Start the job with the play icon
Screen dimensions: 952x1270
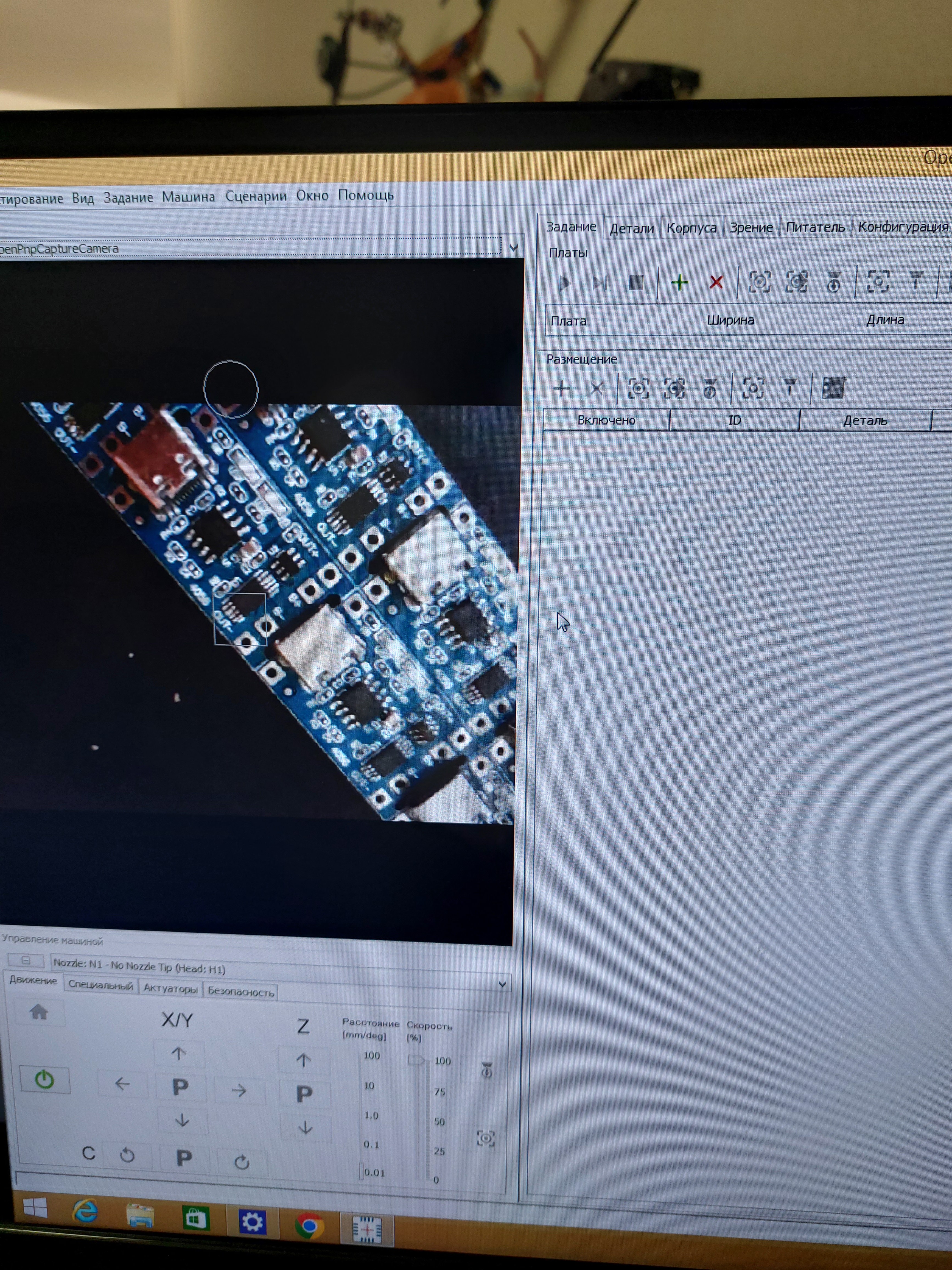pos(565,283)
